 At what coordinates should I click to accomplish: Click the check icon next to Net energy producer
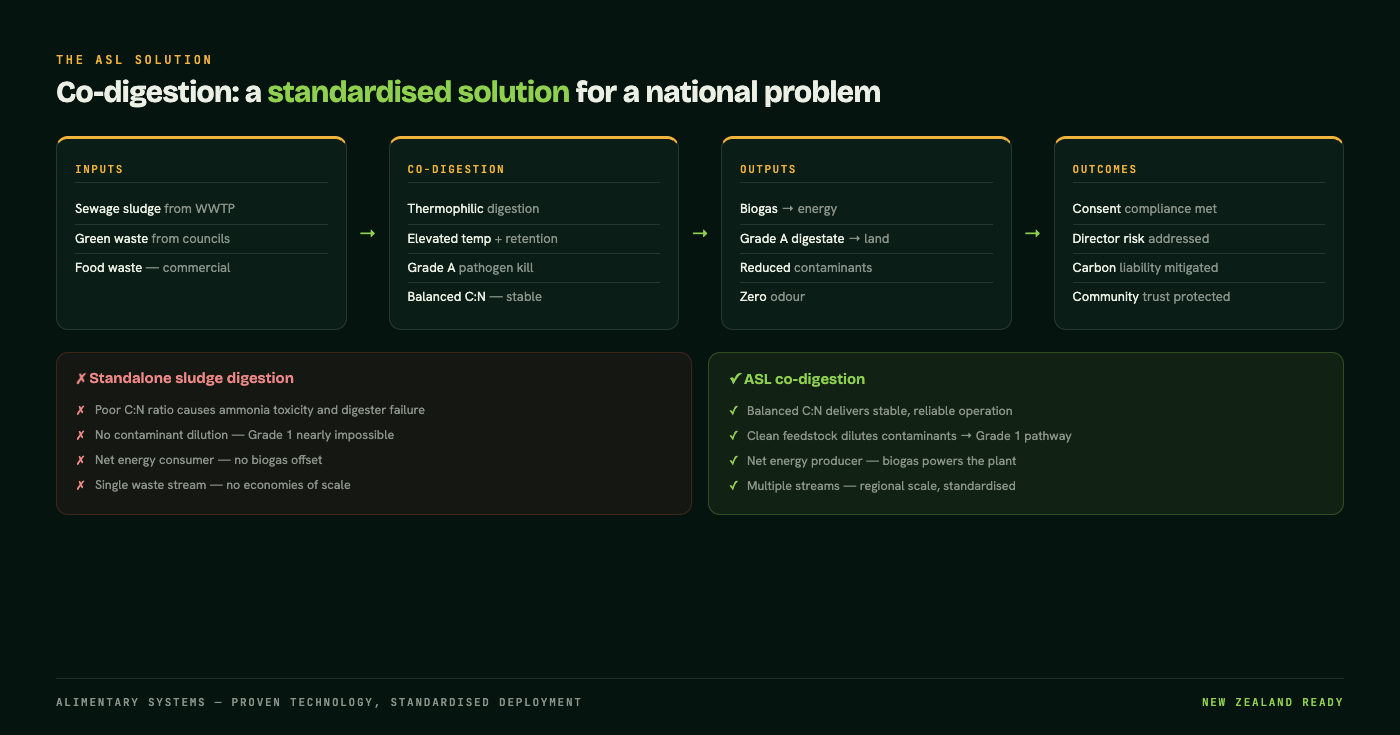click(x=733, y=461)
